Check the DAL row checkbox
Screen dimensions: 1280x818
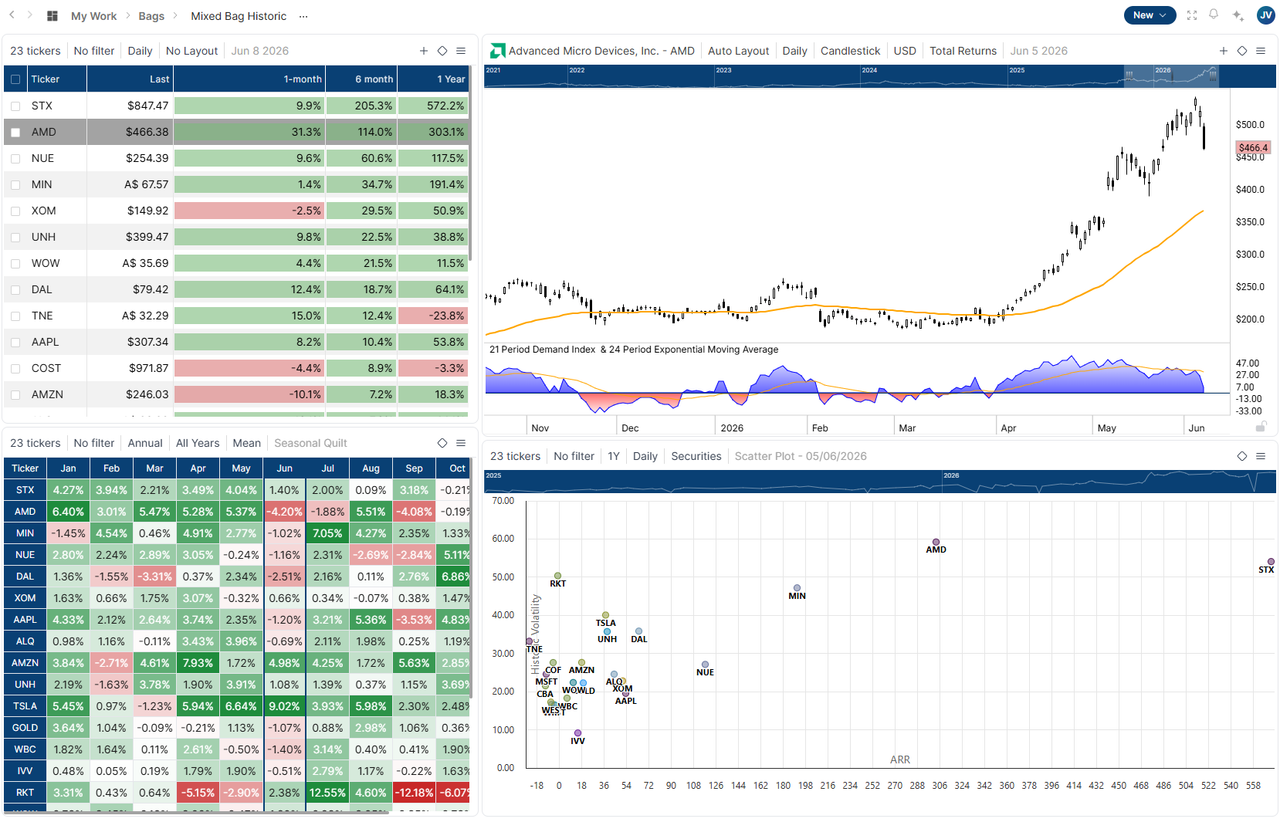[15, 289]
